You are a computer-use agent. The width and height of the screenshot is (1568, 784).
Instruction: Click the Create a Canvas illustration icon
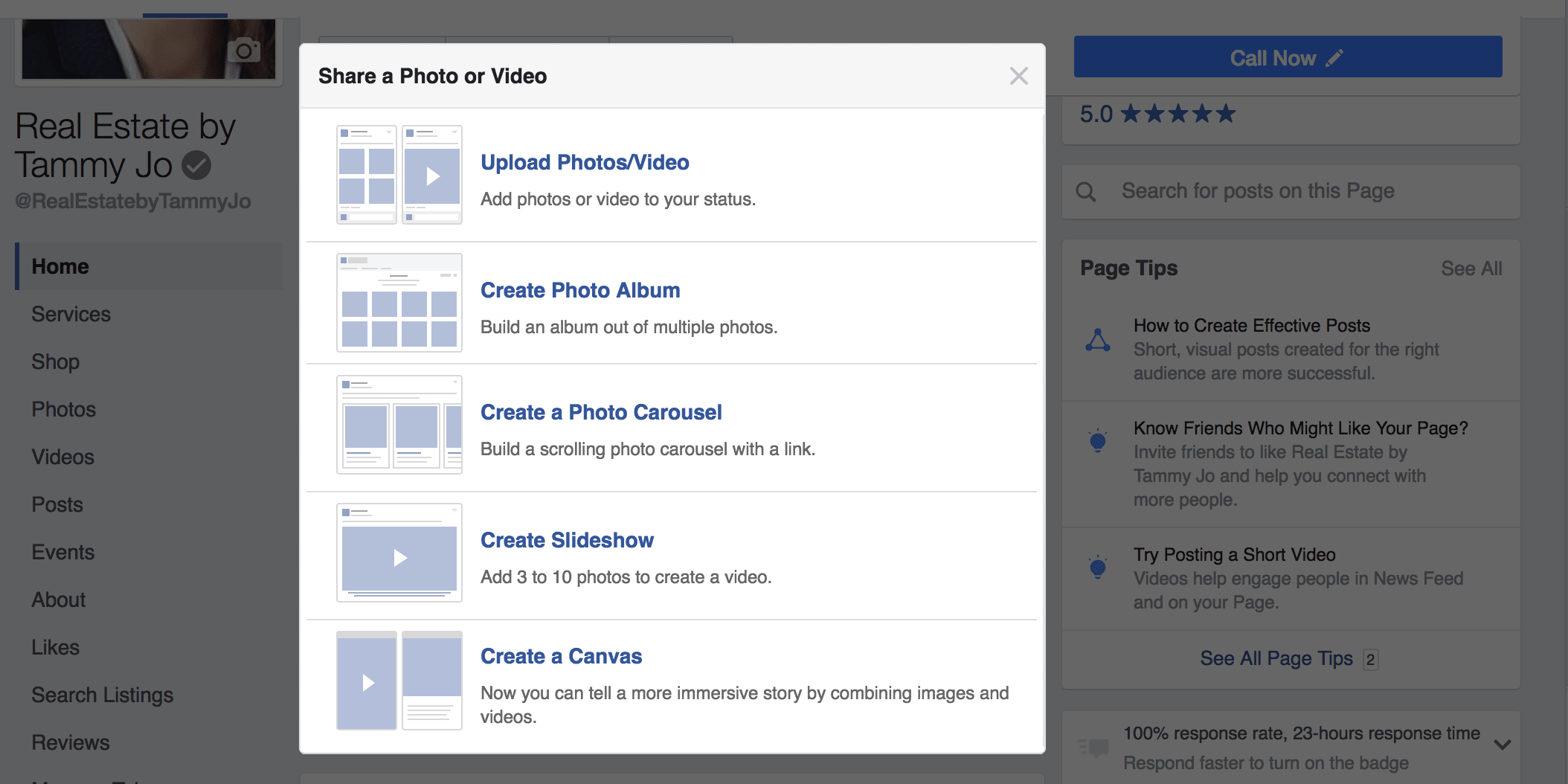click(x=399, y=681)
